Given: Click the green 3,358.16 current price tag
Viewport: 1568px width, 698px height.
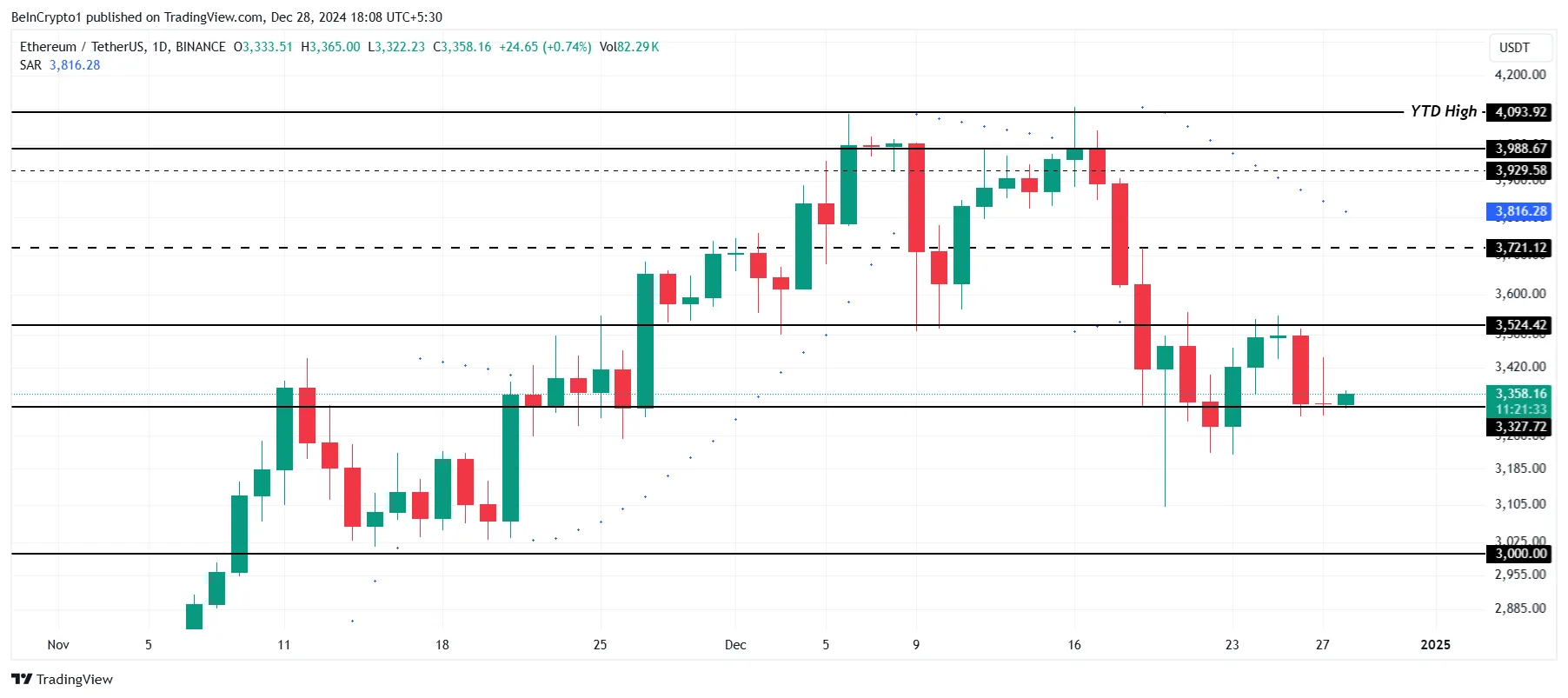Looking at the screenshot, I should pyautogui.click(x=1520, y=394).
